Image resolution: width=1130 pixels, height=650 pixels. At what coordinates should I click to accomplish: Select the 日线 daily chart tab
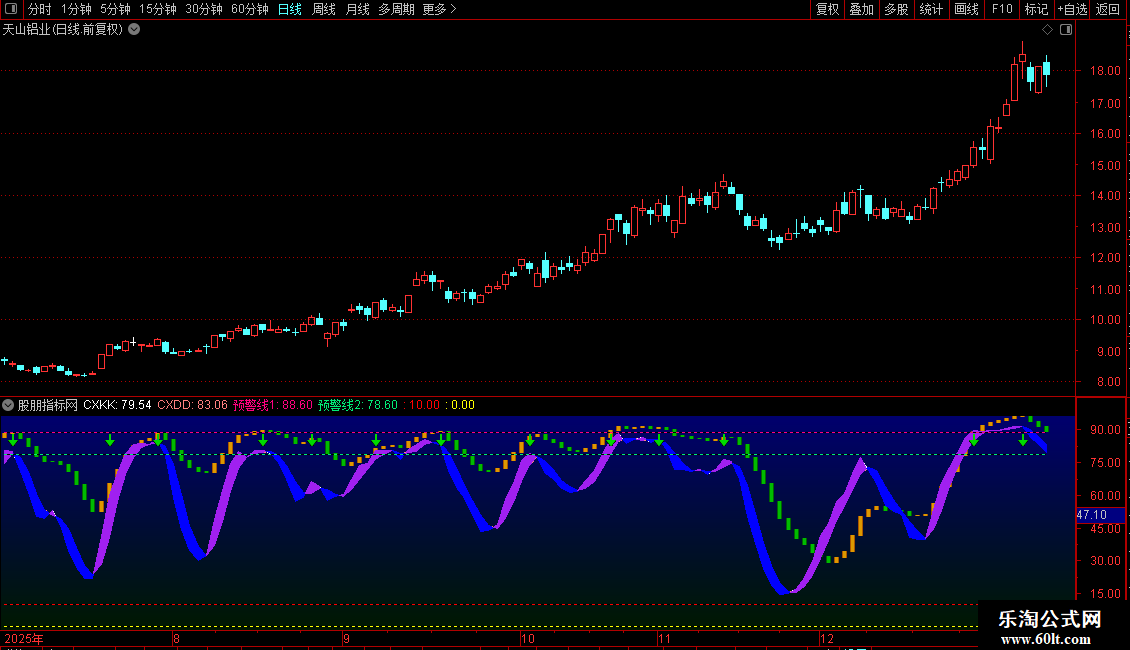[x=289, y=9]
